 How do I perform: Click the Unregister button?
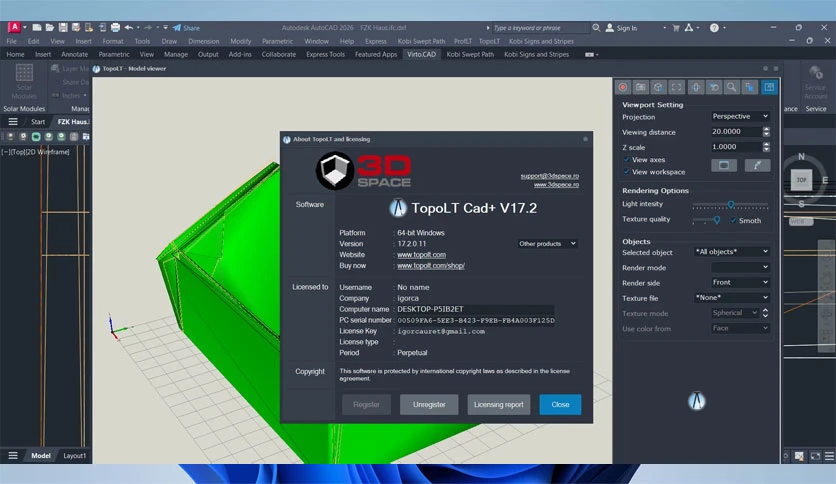[429, 405]
